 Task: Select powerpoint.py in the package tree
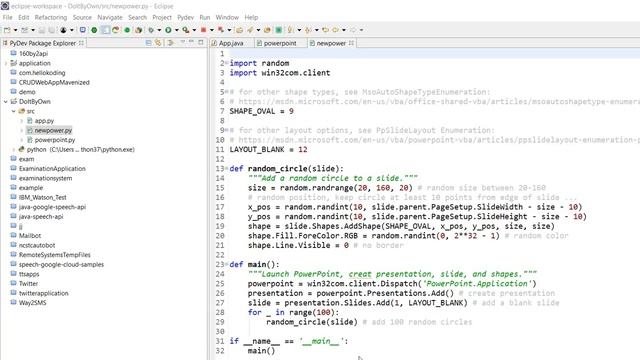point(55,140)
